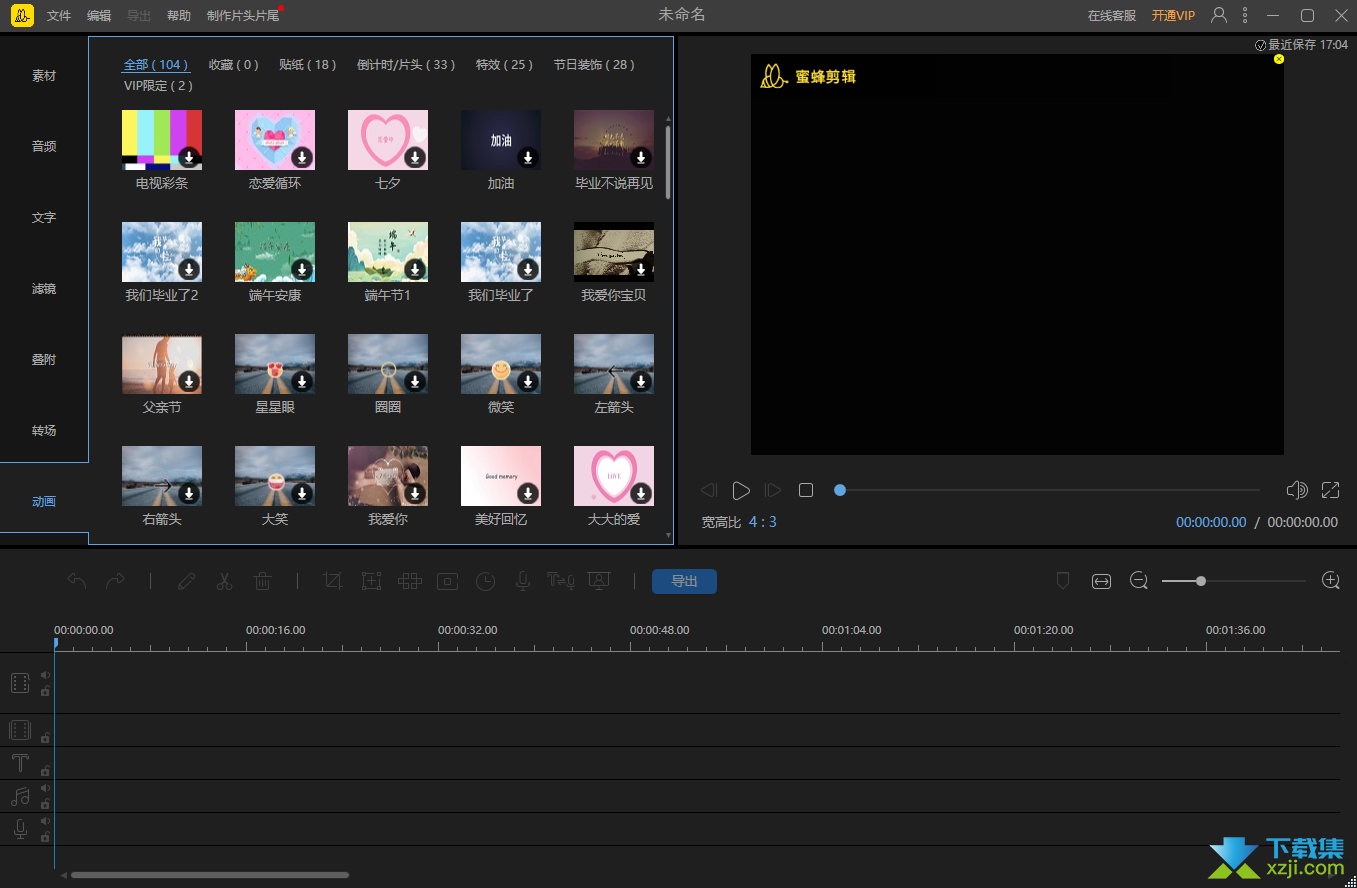The image size is (1357, 888).
Task: Click the Zoom/selection frame tool icon
Action: pos(371,581)
